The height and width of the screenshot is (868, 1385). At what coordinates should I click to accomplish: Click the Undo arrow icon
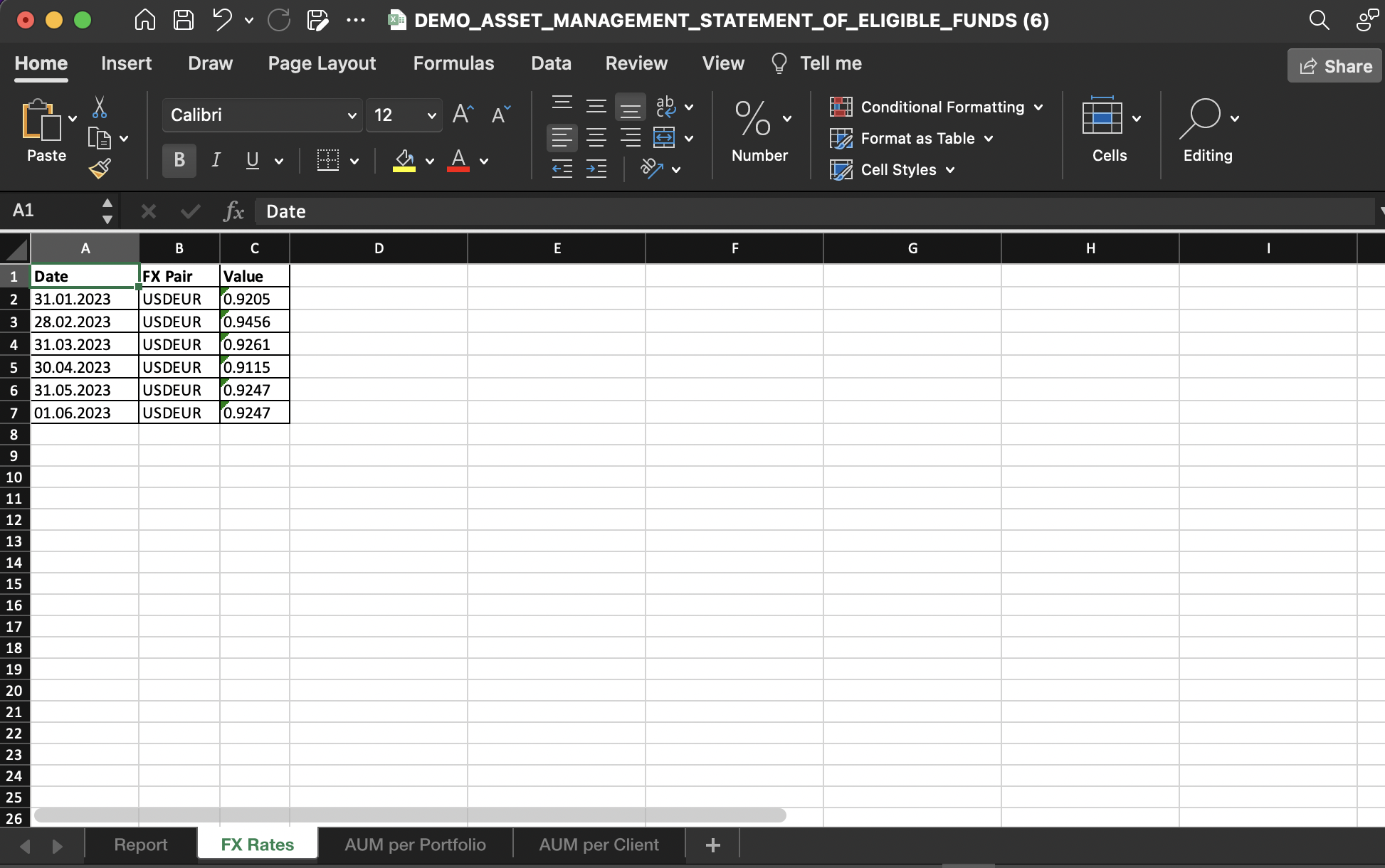(222, 20)
